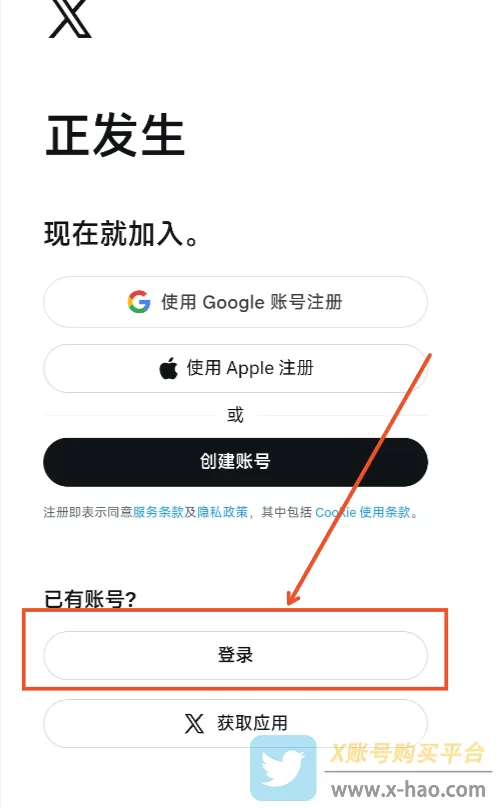Click the 正发生 heading
The width and height of the screenshot is (502, 808).
click(115, 135)
